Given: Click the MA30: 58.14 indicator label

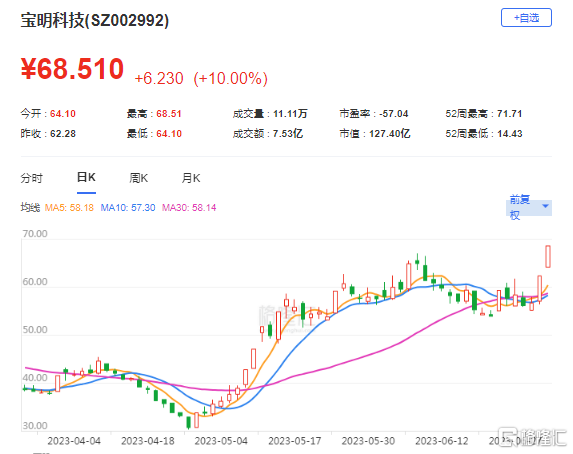Looking at the screenshot, I should [x=189, y=208].
